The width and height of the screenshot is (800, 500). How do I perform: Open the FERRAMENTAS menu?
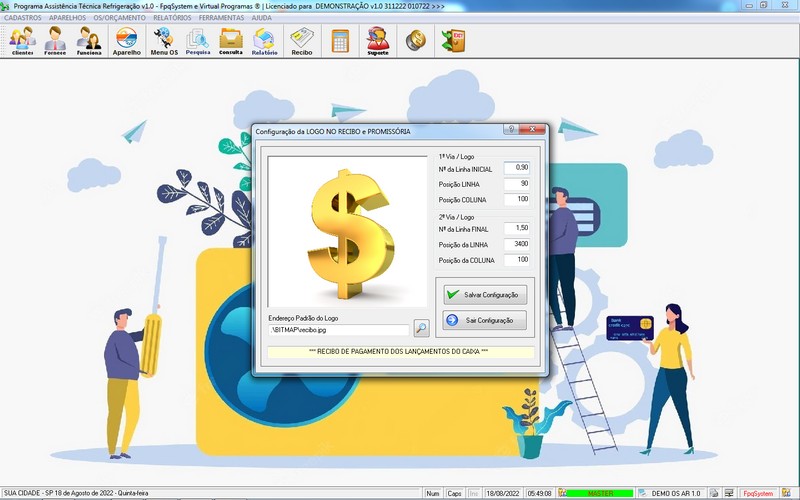pyautogui.click(x=221, y=18)
